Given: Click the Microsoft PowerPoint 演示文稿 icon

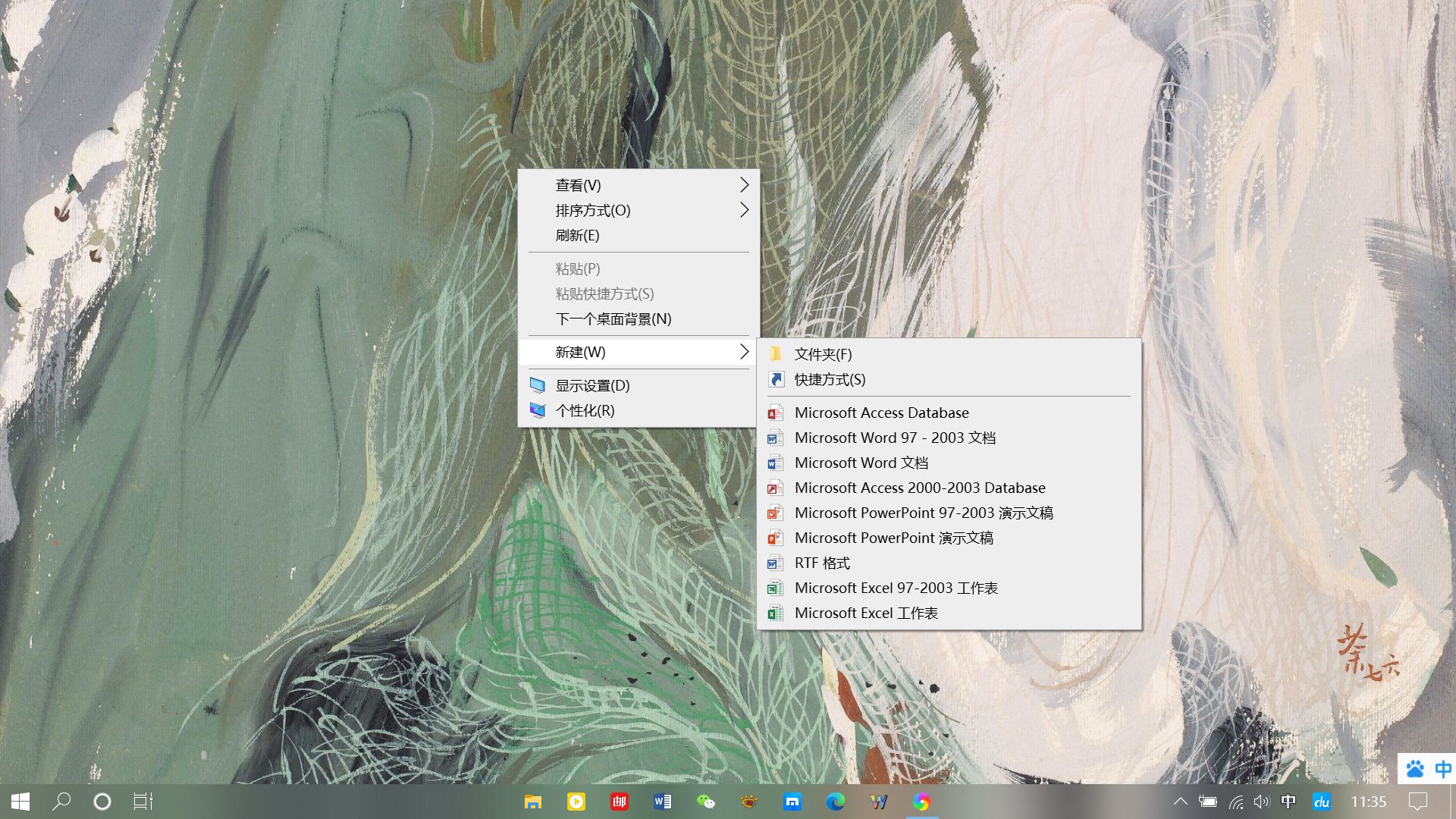Looking at the screenshot, I should 775,538.
